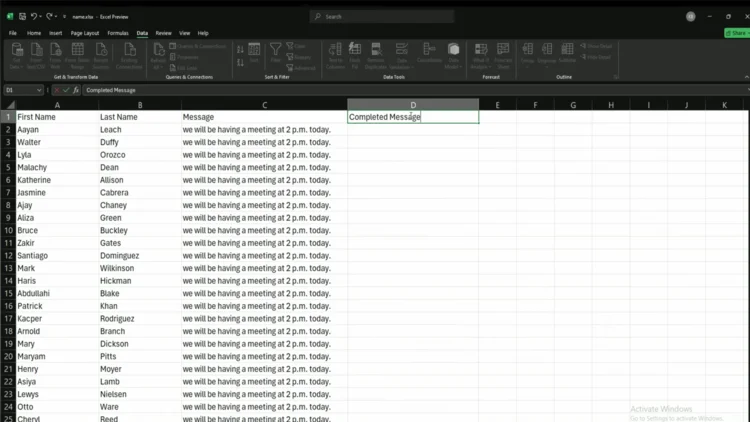Toggle the Filter funnel
The image size is (750, 422).
276,53
